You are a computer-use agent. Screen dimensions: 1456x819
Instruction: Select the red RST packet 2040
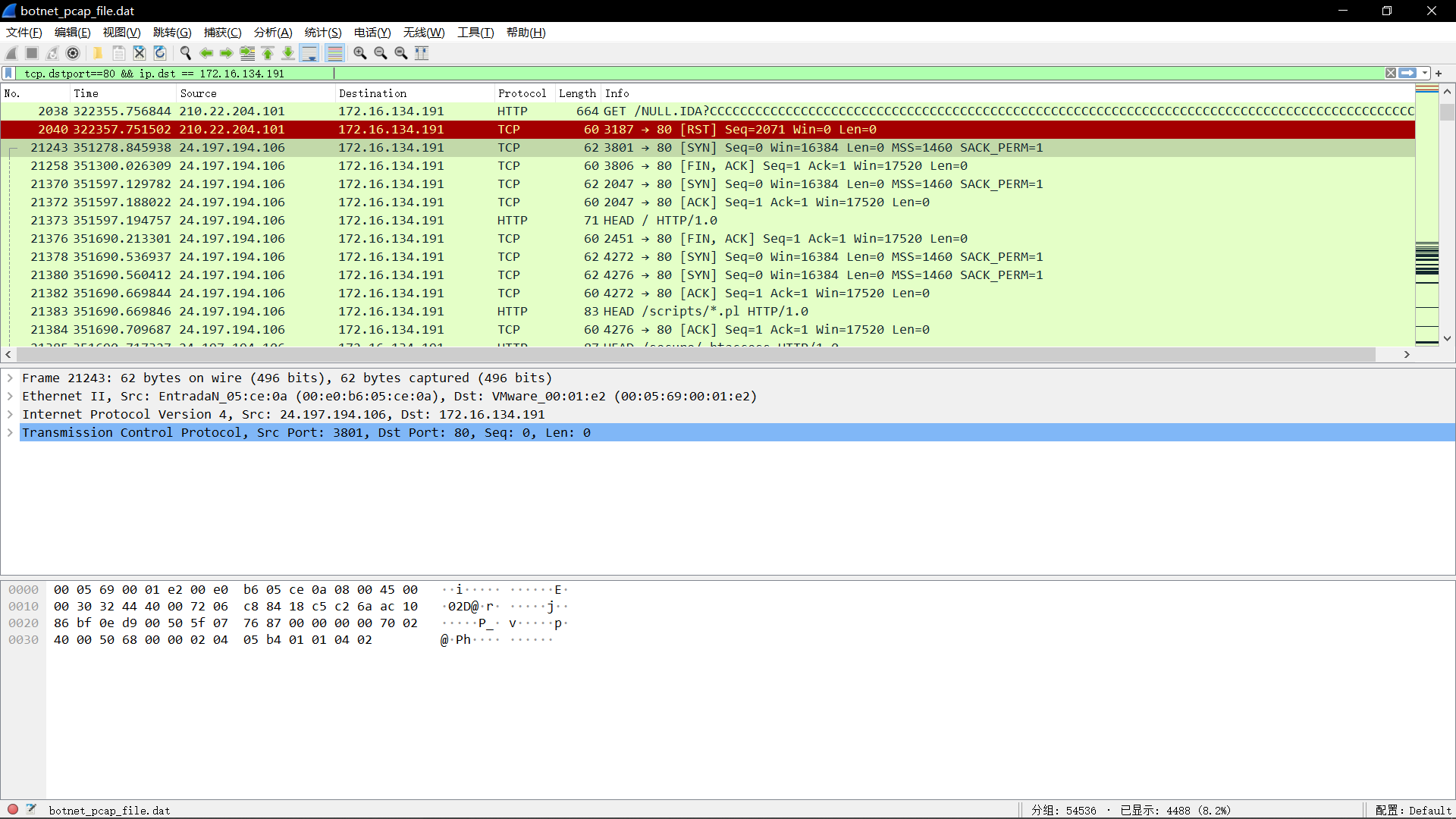click(708, 129)
